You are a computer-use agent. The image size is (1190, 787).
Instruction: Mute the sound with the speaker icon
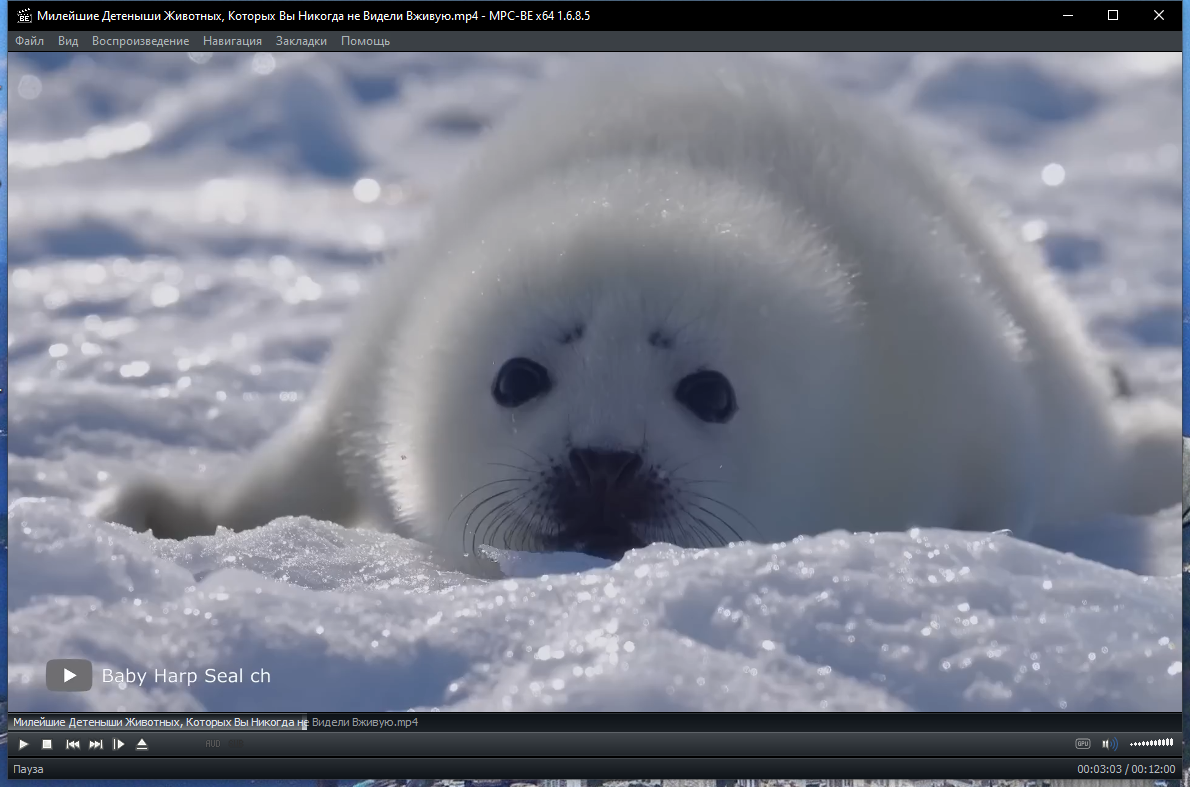(1108, 744)
